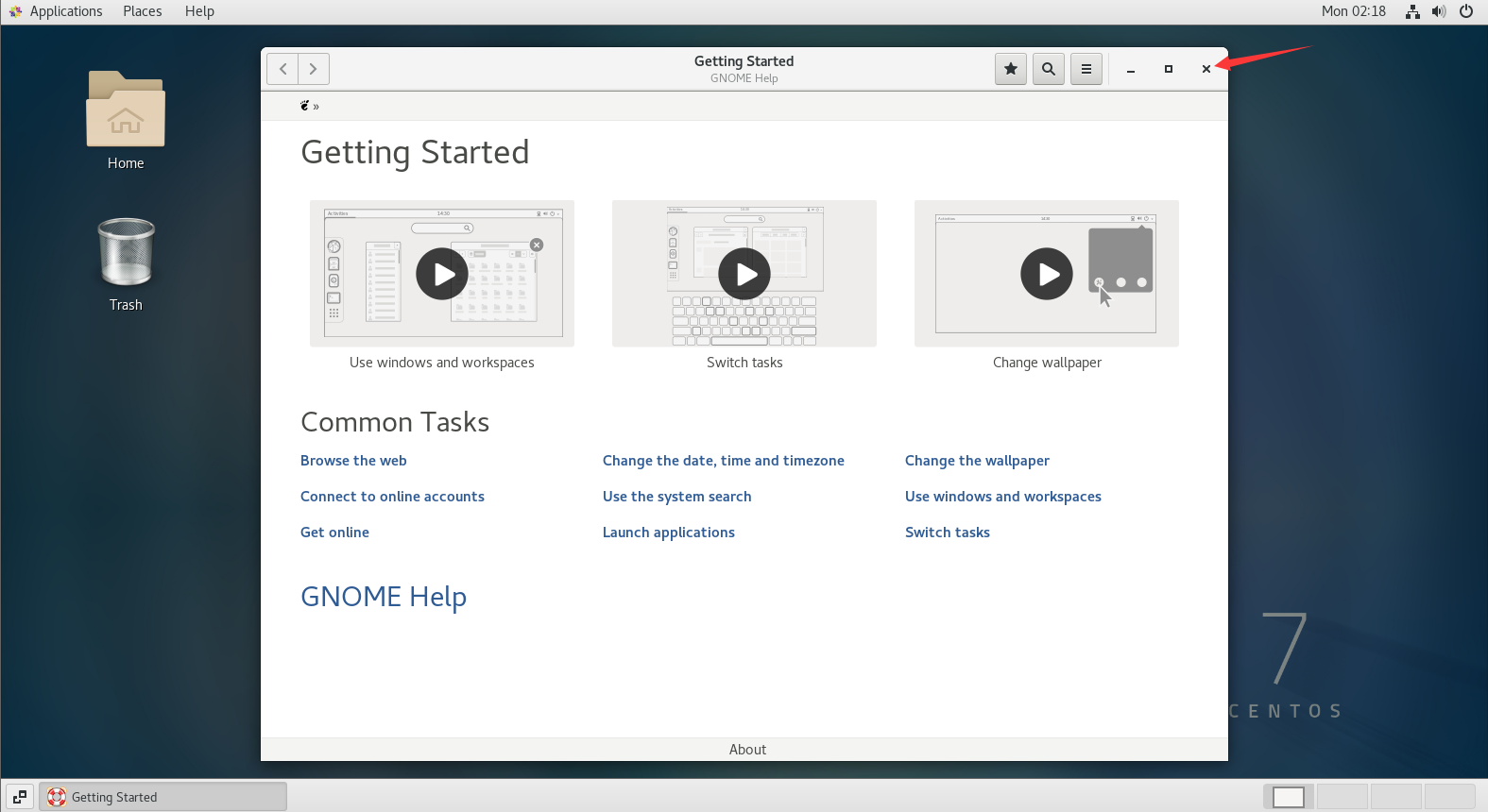This screenshot has width=1488, height=812.
Task: Open the Launch applications link
Action: [x=669, y=533]
